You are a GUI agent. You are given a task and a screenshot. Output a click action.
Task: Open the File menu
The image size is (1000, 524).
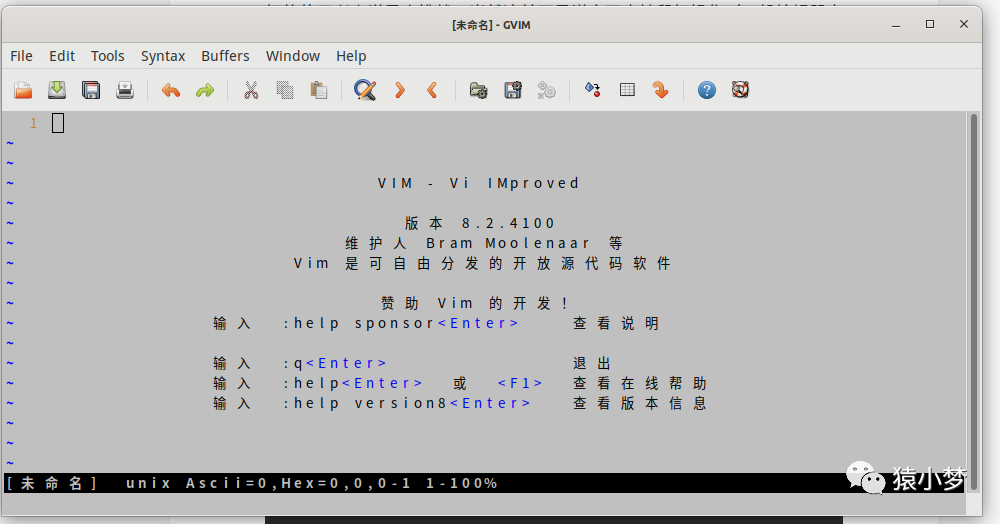pyautogui.click(x=21, y=56)
